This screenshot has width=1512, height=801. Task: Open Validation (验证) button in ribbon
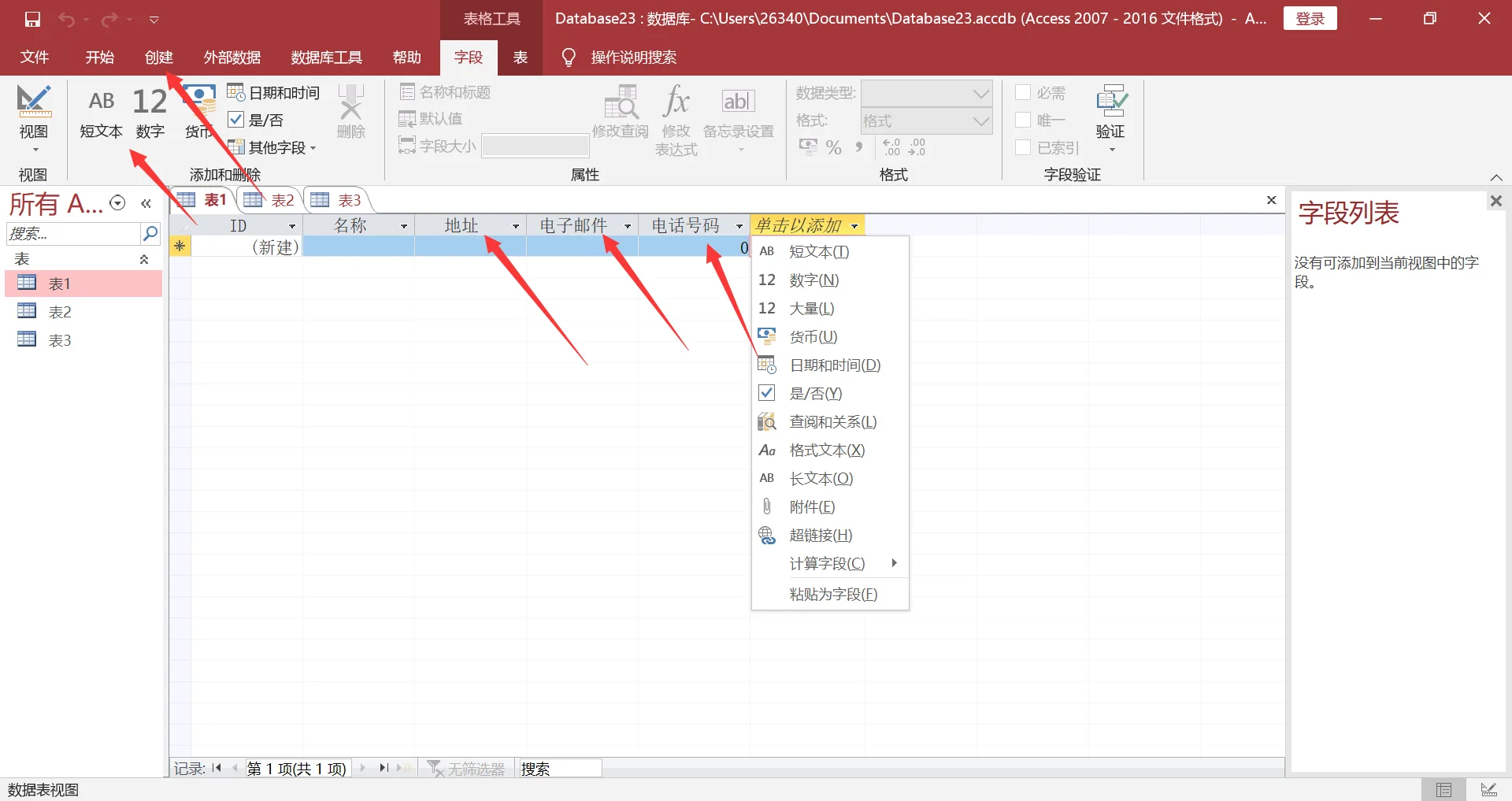click(1110, 119)
